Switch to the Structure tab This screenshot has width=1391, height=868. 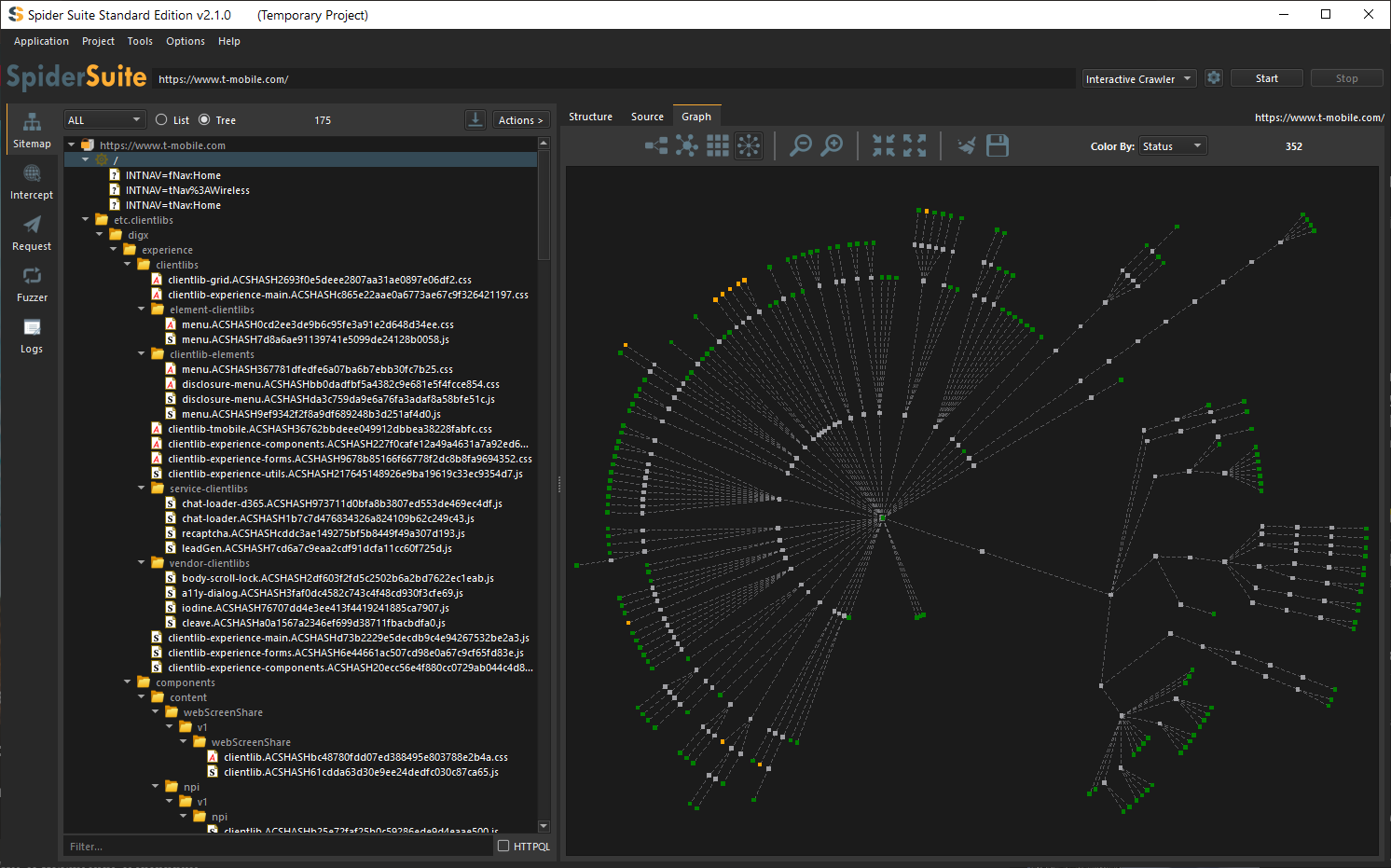point(590,117)
